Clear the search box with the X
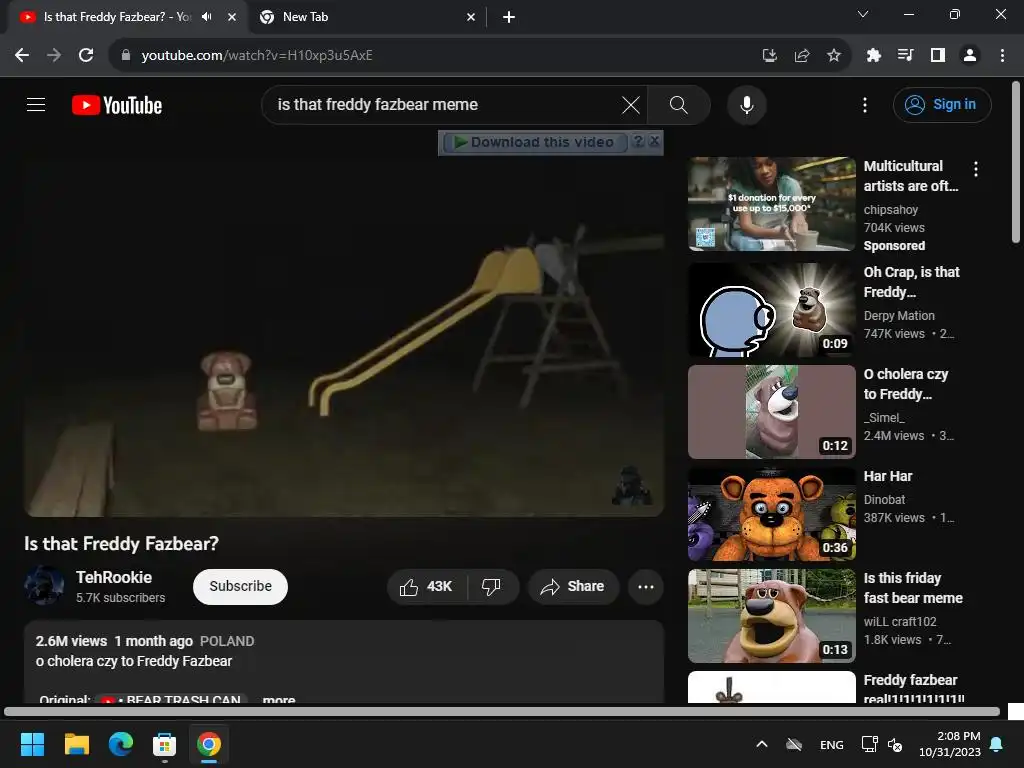This screenshot has height=768, width=1024. 630,104
